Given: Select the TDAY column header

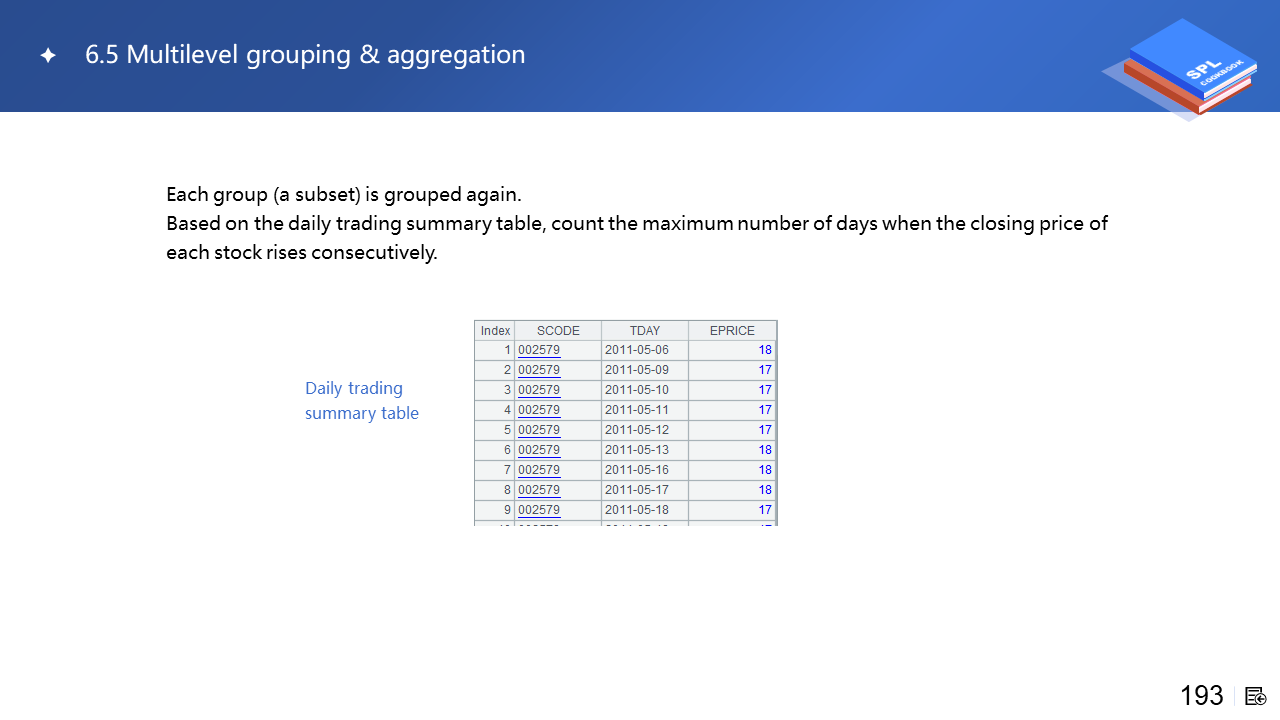Looking at the screenshot, I should click(645, 331).
